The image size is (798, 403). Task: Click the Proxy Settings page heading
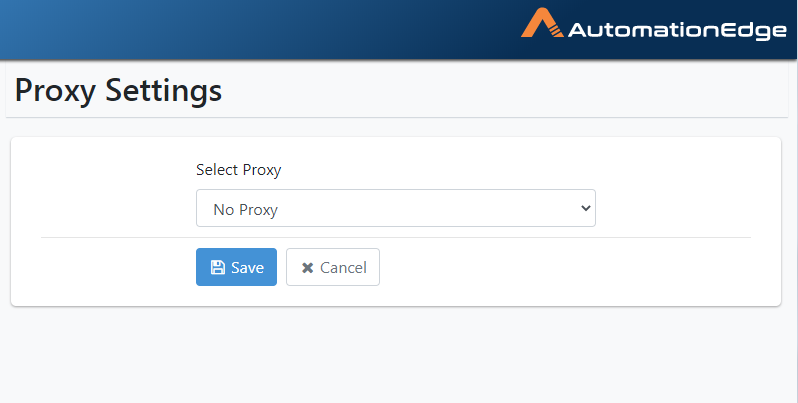click(118, 91)
